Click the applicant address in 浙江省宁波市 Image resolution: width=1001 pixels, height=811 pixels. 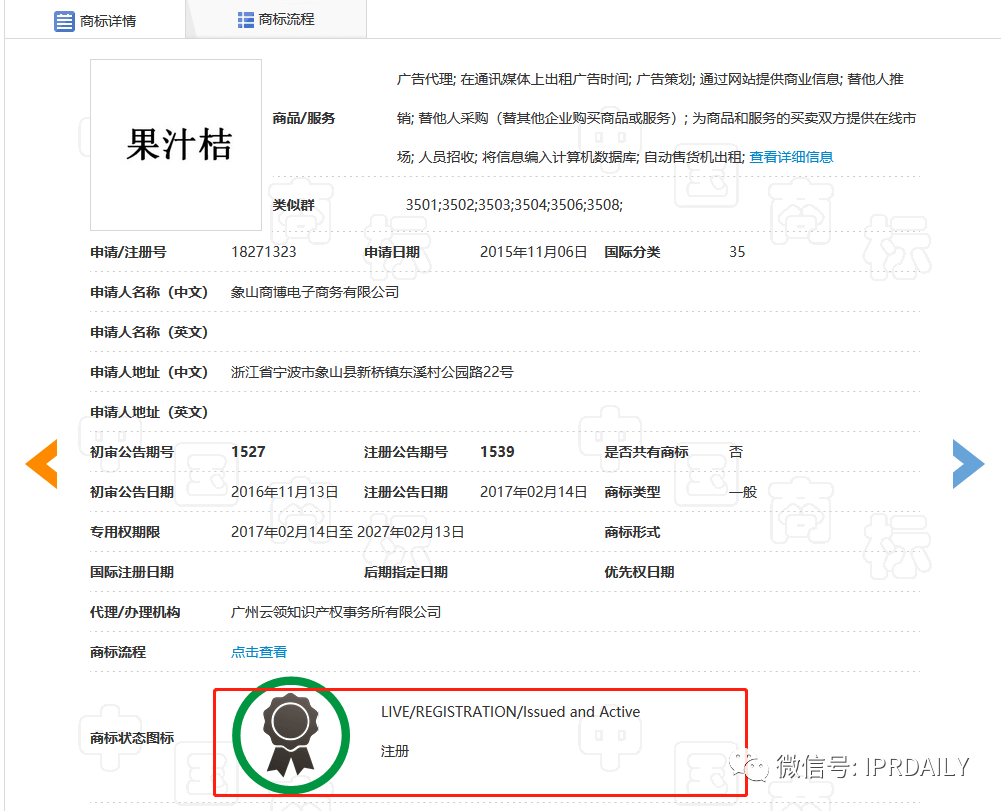(372, 372)
